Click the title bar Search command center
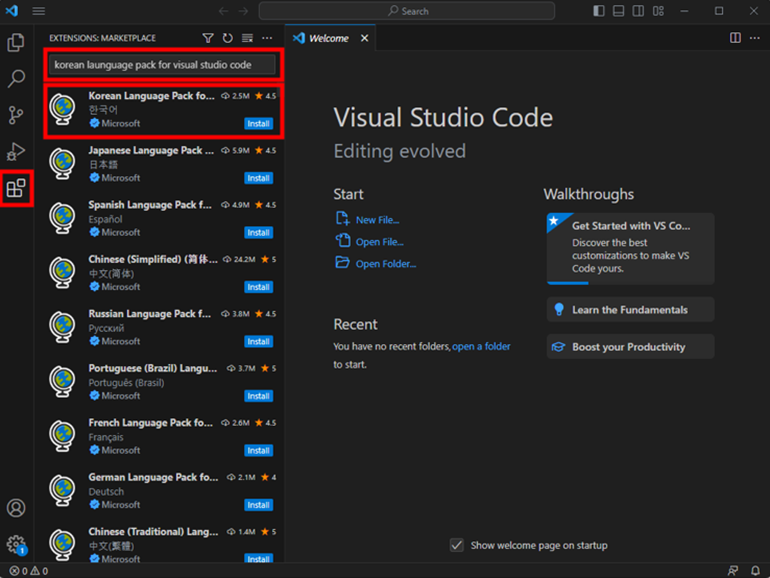This screenshot has height=578, width=770. [x=407, y=11]
